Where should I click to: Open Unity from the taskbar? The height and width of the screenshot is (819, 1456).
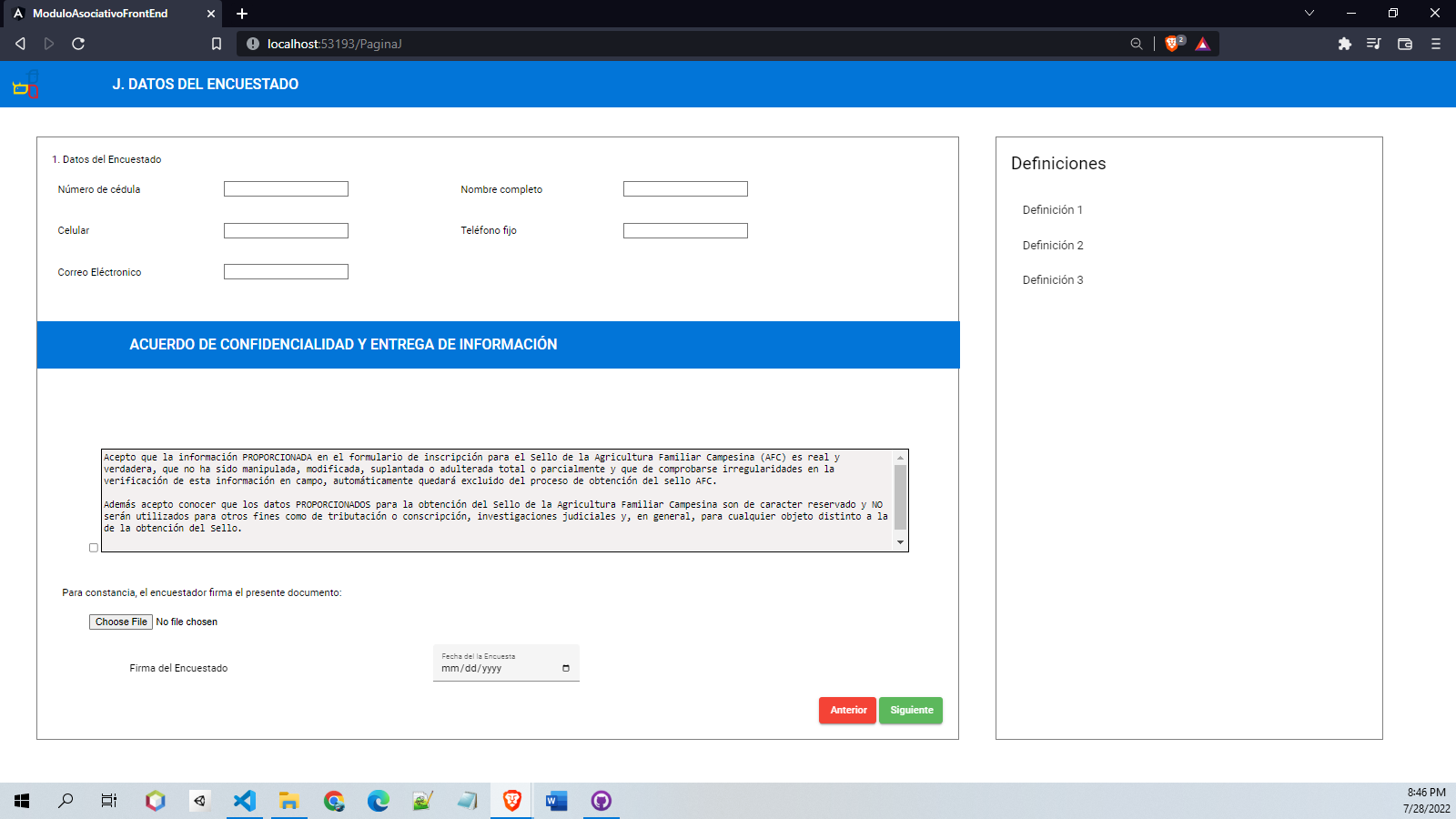click(x=200, y=801)
